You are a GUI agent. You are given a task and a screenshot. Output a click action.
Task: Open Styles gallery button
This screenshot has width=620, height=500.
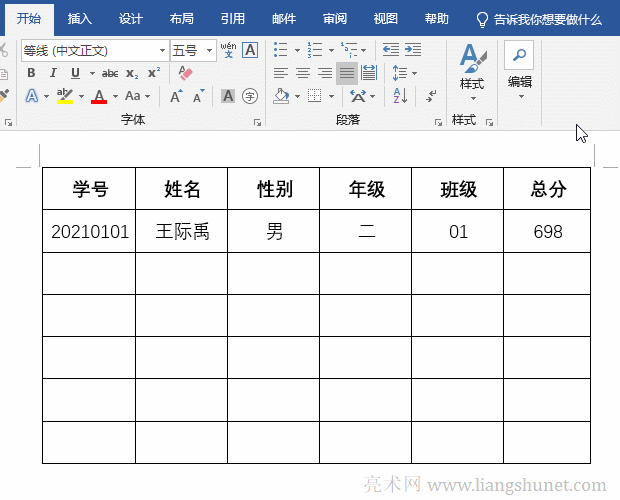coord(472,71)
